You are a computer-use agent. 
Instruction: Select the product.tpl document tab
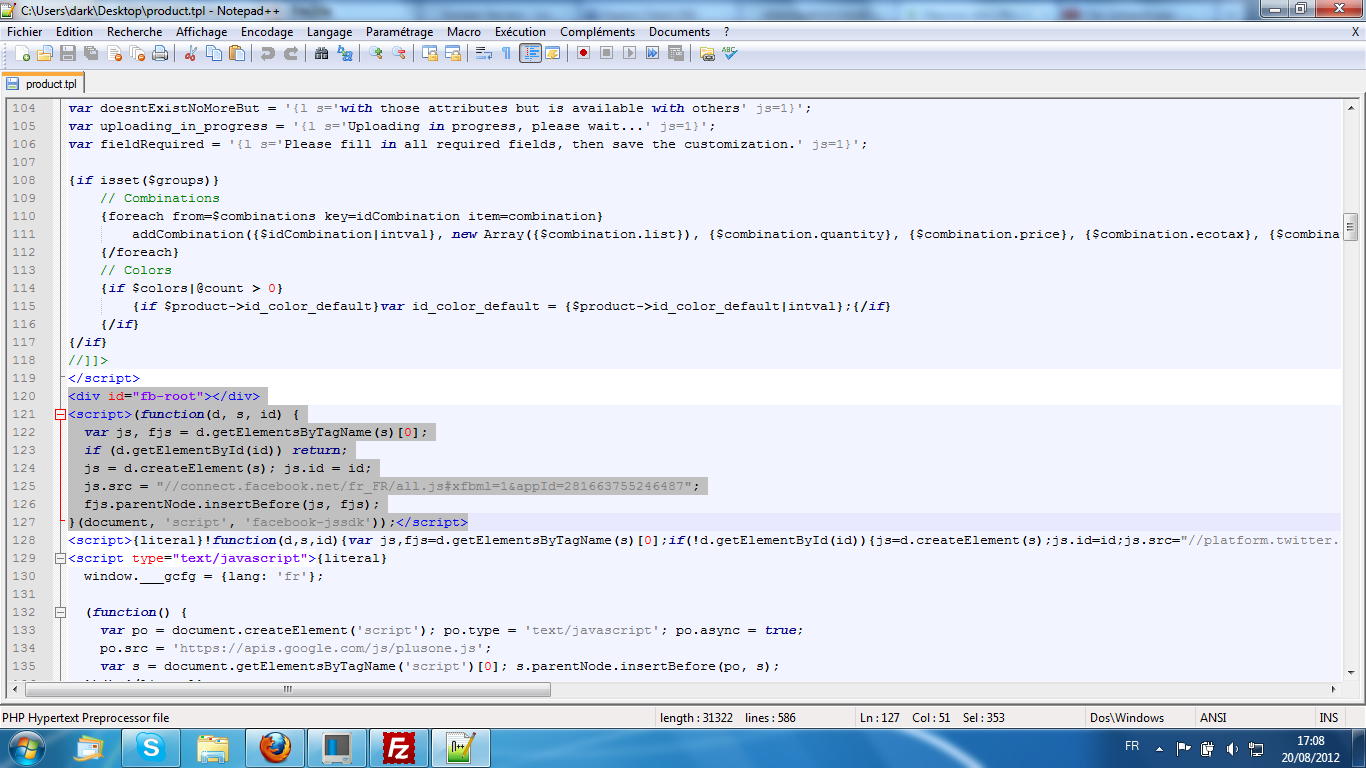click(x=43, y=83)
